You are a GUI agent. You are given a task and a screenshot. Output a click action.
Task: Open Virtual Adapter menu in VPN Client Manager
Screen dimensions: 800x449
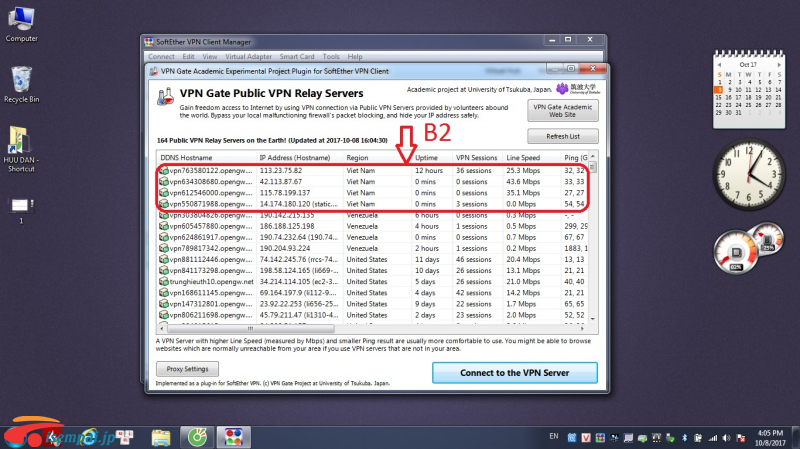pyautogui.click(x=248, y=57)
